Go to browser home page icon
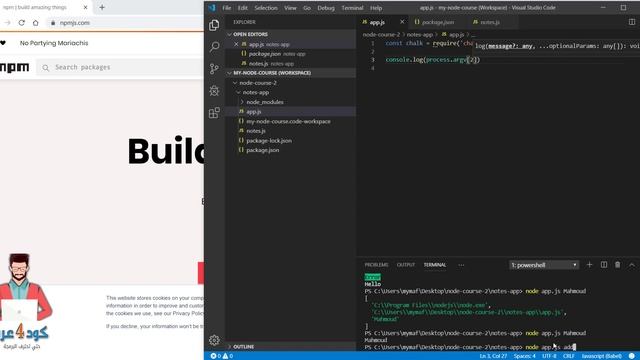640x360 pixels. [36, 23]
